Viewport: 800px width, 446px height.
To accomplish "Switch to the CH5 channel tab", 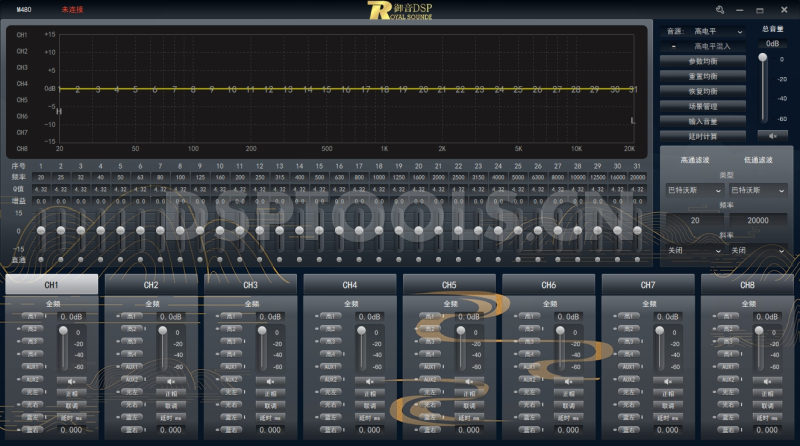I will tap(449, 285).
